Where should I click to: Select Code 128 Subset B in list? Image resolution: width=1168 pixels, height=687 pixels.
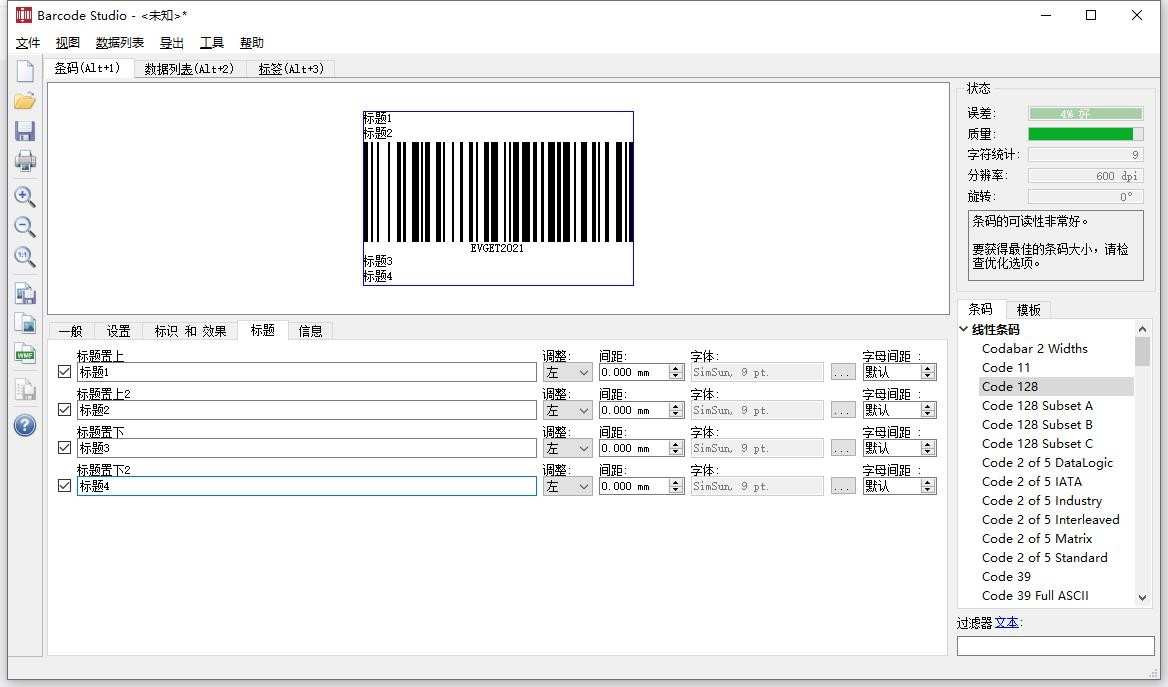tap(1037, 425)
